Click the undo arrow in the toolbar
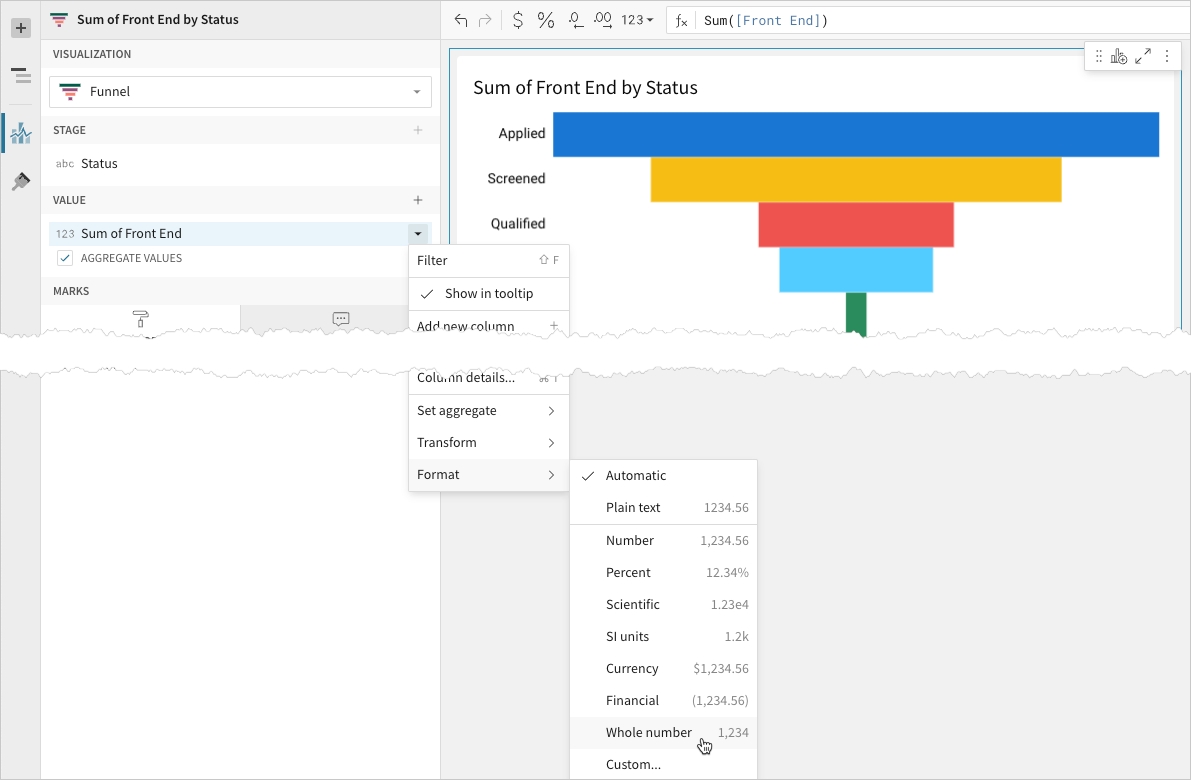This screenshot has height=780, width=1191. point(461,20)
